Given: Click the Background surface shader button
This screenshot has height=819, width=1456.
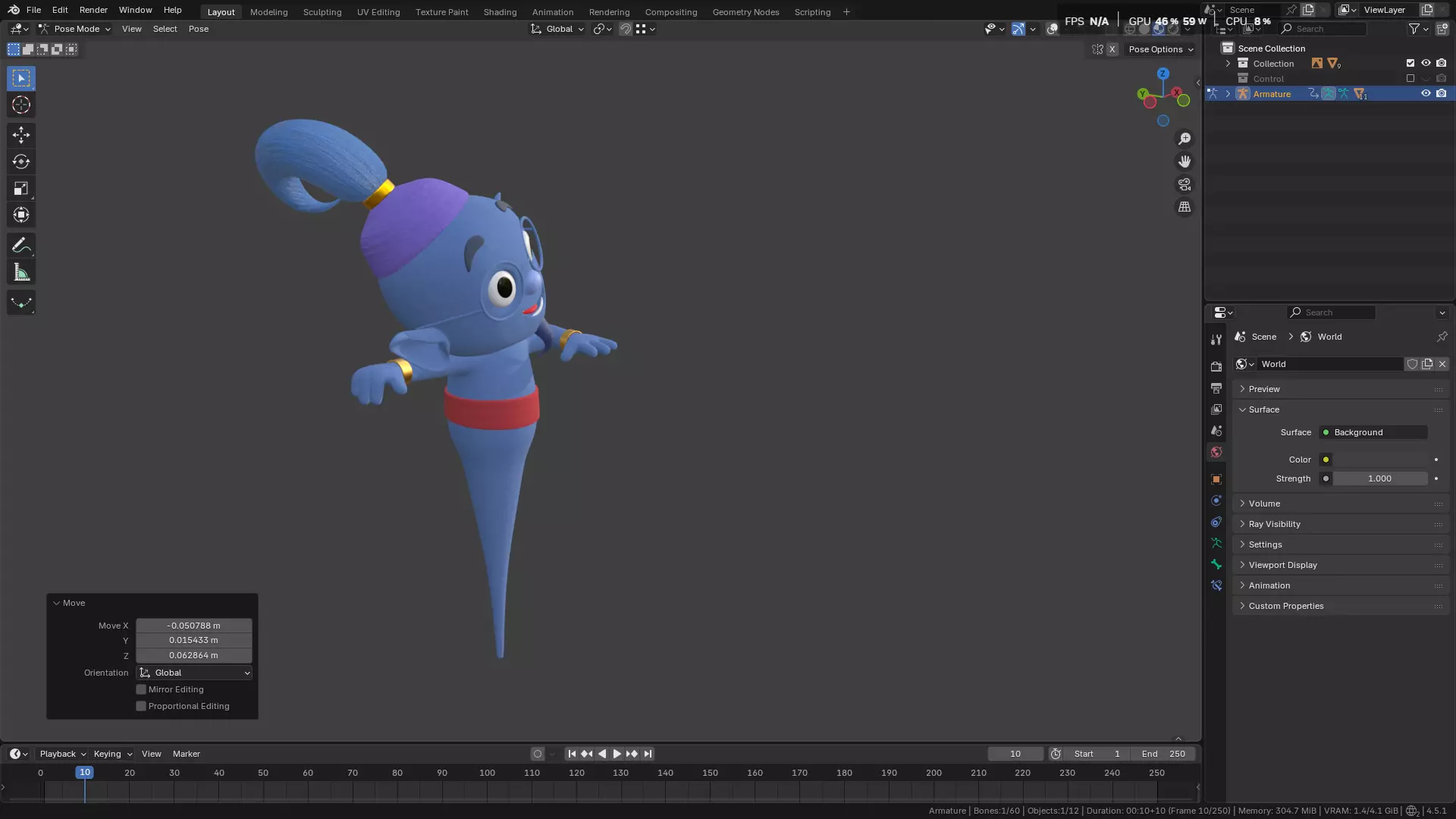Looking at the screenshot, I should [x=1373, y=432].
